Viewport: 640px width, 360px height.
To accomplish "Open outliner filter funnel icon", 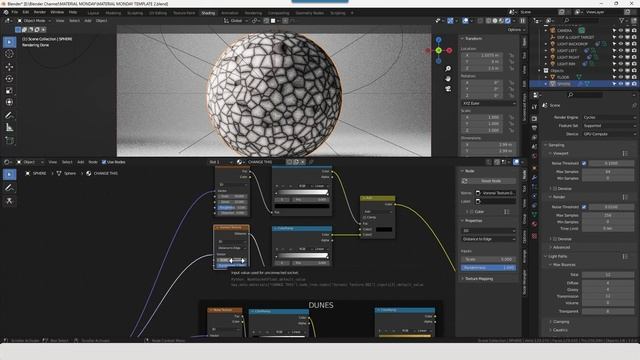I will click(x=622, y=20).
